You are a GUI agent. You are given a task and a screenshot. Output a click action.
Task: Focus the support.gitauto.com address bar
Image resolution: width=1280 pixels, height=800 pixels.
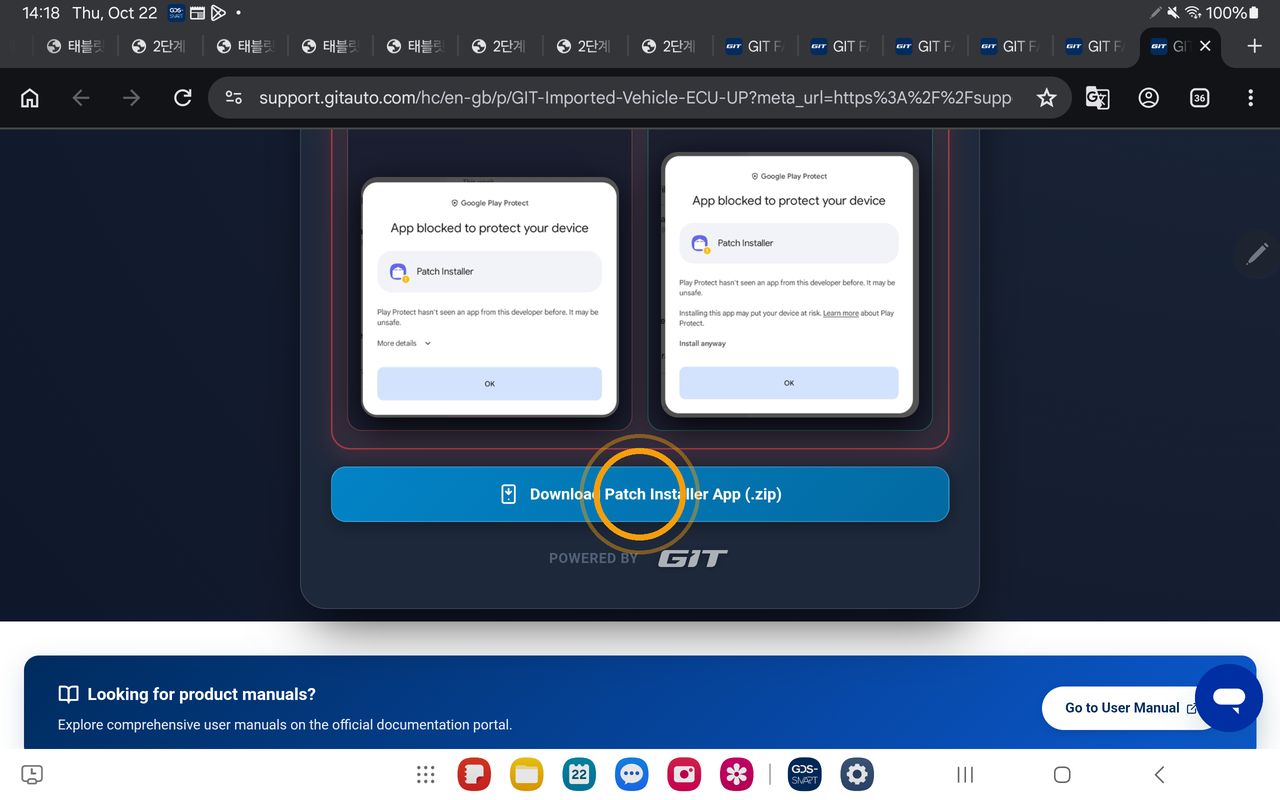point(635,98)
